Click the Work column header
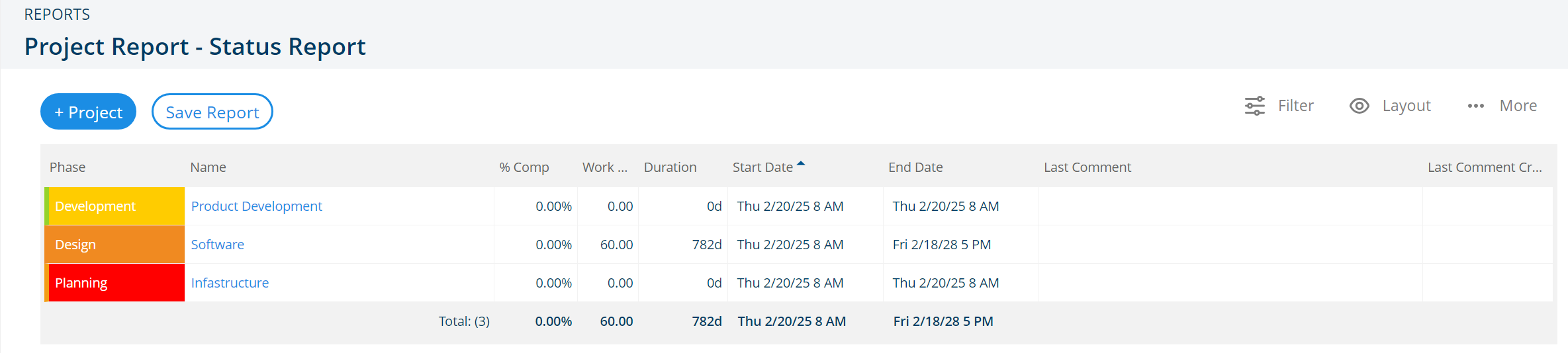Image resolution: width=1568 pixels, height=353 pixels. (x=604, y=167)
